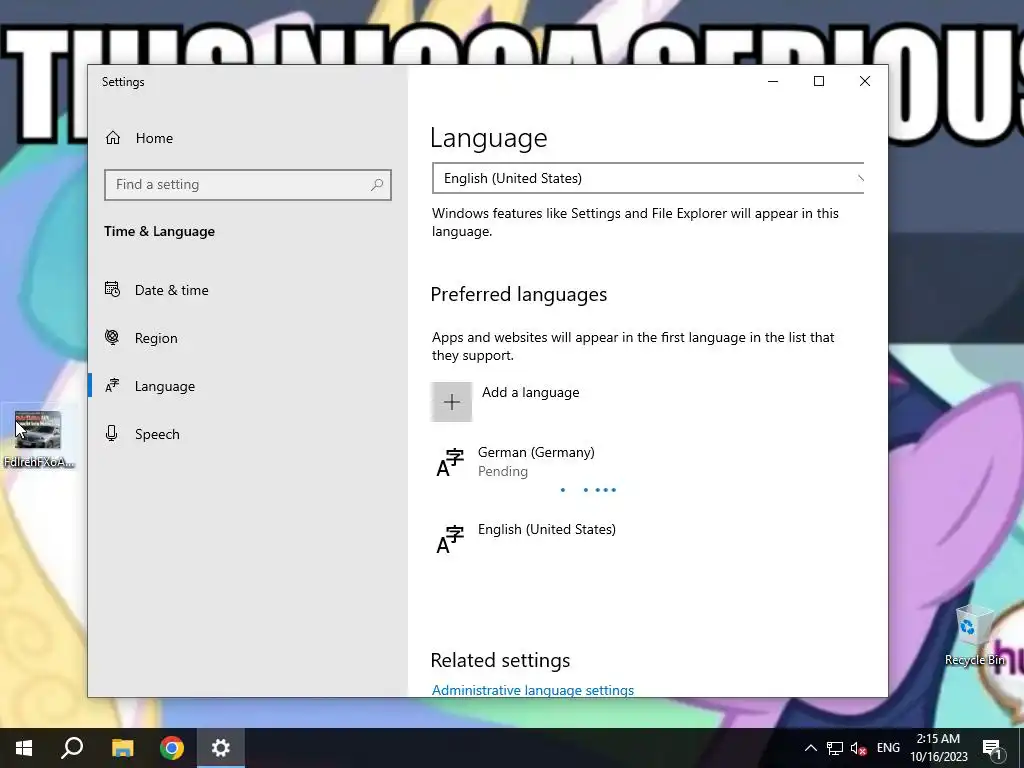Open the Windows Start menu
Screen dimensions: 1024x768
point(24,748)
